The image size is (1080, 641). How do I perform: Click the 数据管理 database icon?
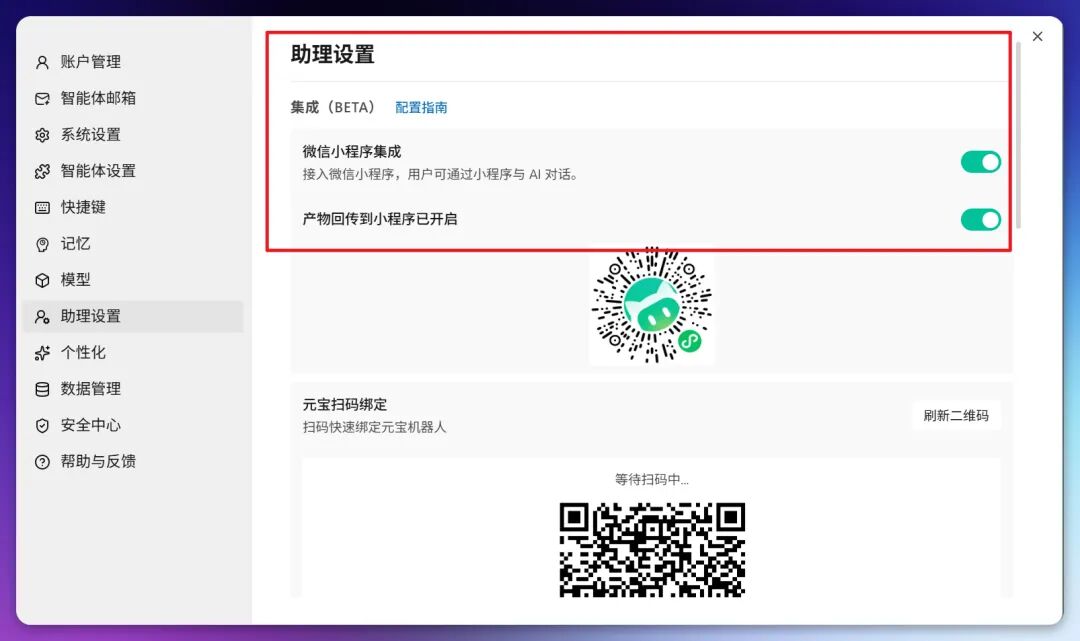pos(42,389)
